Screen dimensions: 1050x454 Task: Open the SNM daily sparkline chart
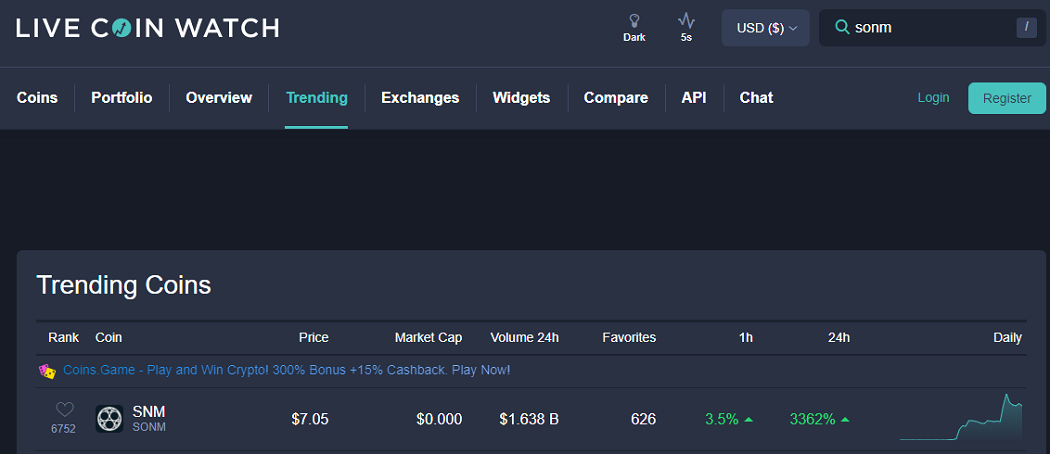[961, 417]
